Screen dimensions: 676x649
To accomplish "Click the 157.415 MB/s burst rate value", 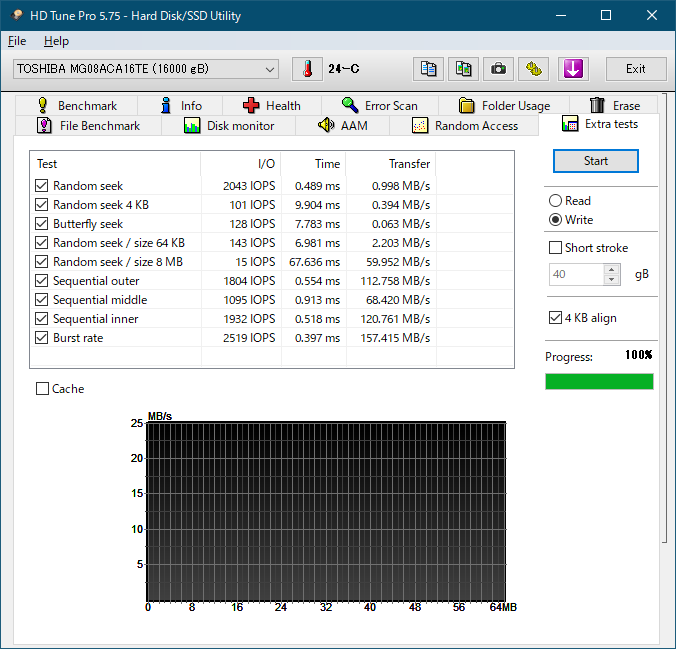I will coord(395,338).
